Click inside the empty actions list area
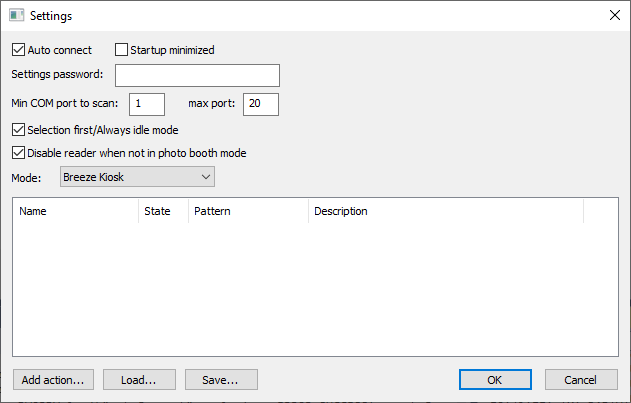 [315, 288]
